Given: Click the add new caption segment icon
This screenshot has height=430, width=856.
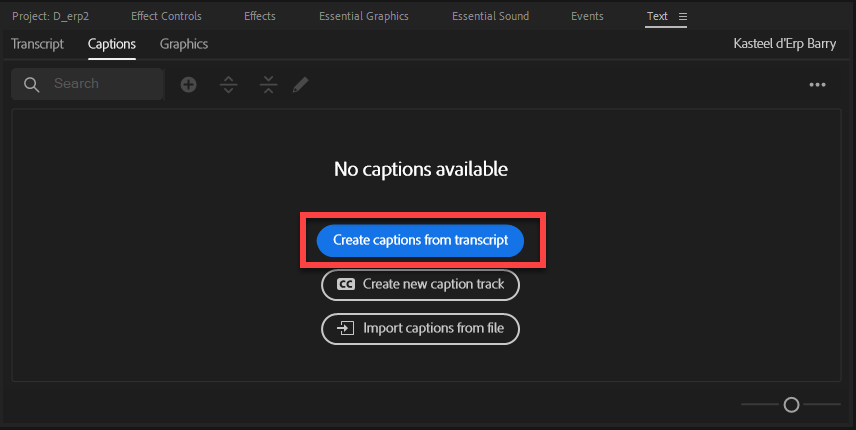Looking at the screenshot, I should [x=188, y=85].
